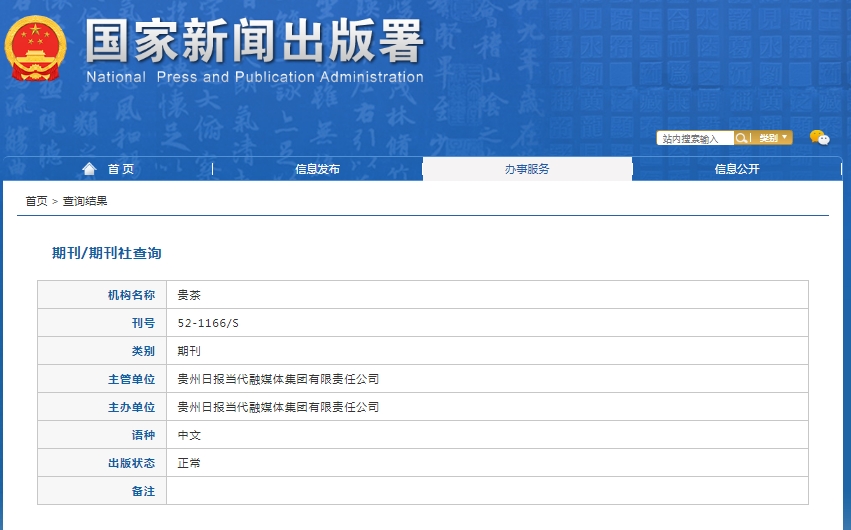Click the empty 备注 value cell

486,491
